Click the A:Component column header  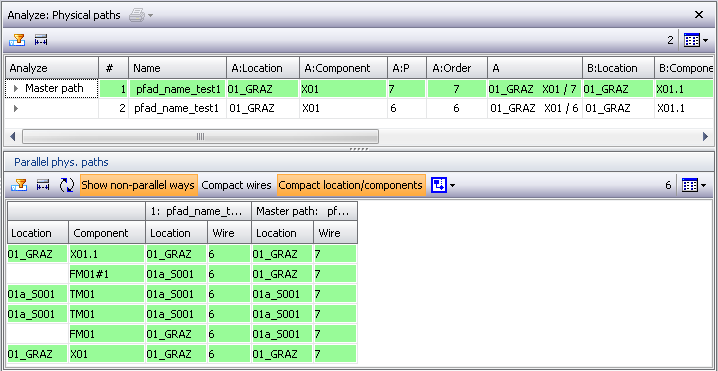(x=344, y=68)
